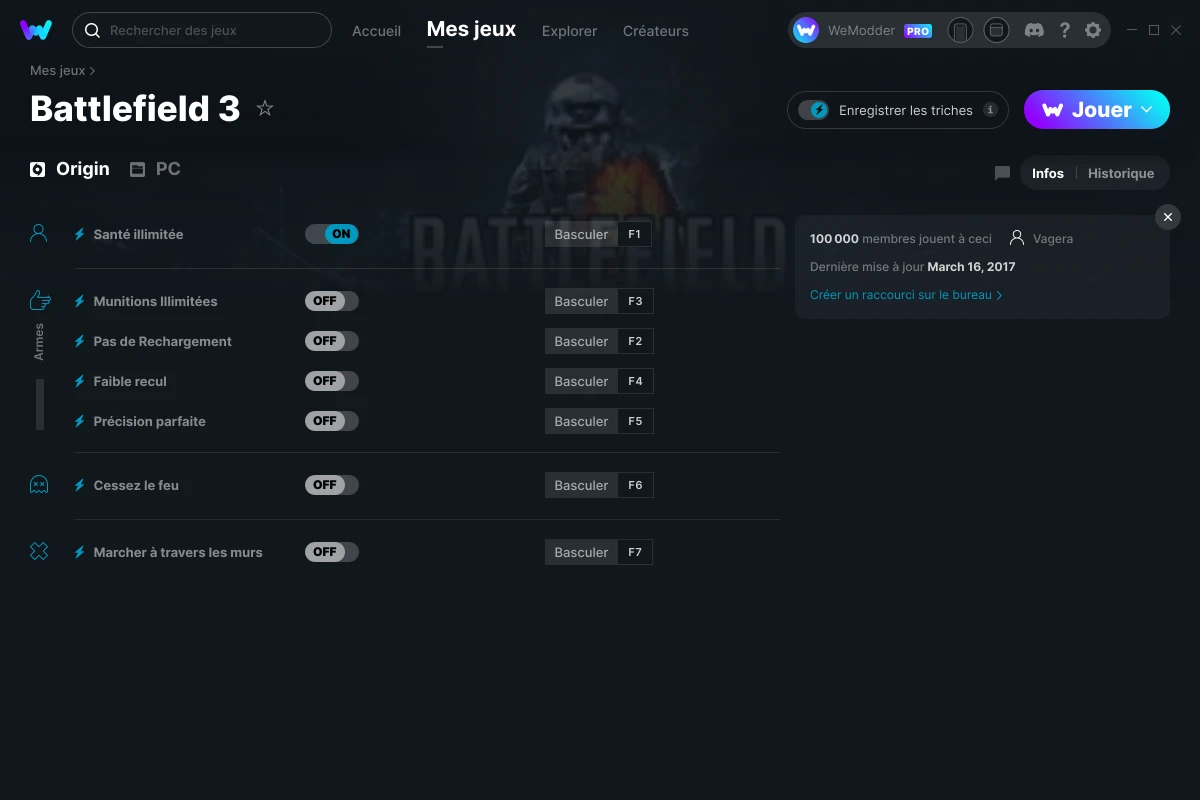
Task: Close the info panel with X
Action: point(1168,217)
